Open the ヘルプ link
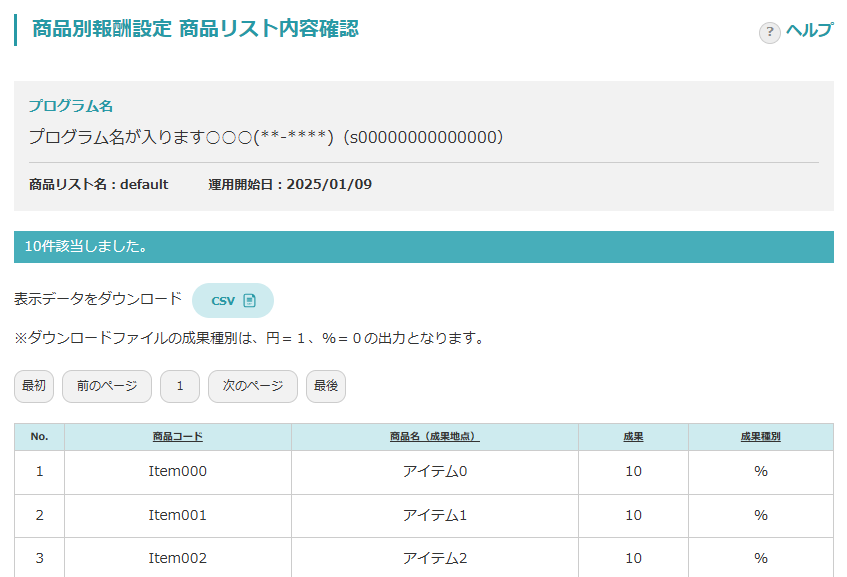This screenshot has height=577, width=847. [x=808, y=31]
